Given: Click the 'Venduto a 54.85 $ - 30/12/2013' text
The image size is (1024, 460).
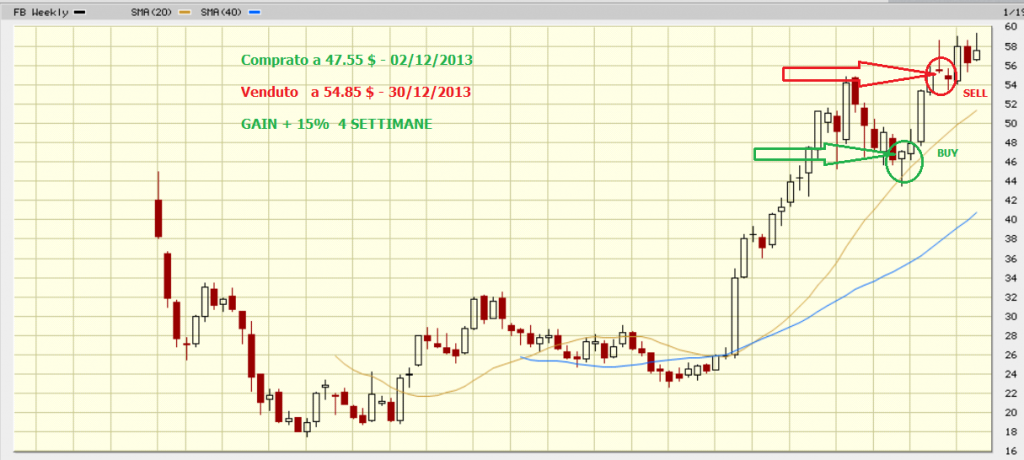Looking at the screenshot, I should pos(356,92).
